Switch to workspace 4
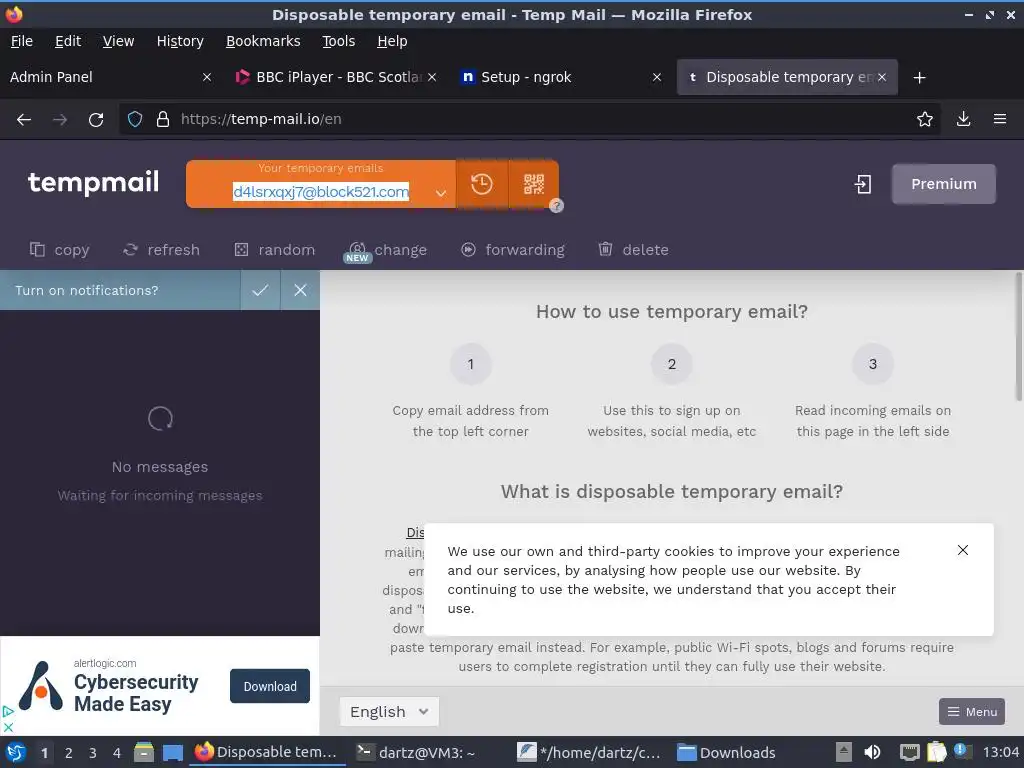 (117, 752)
